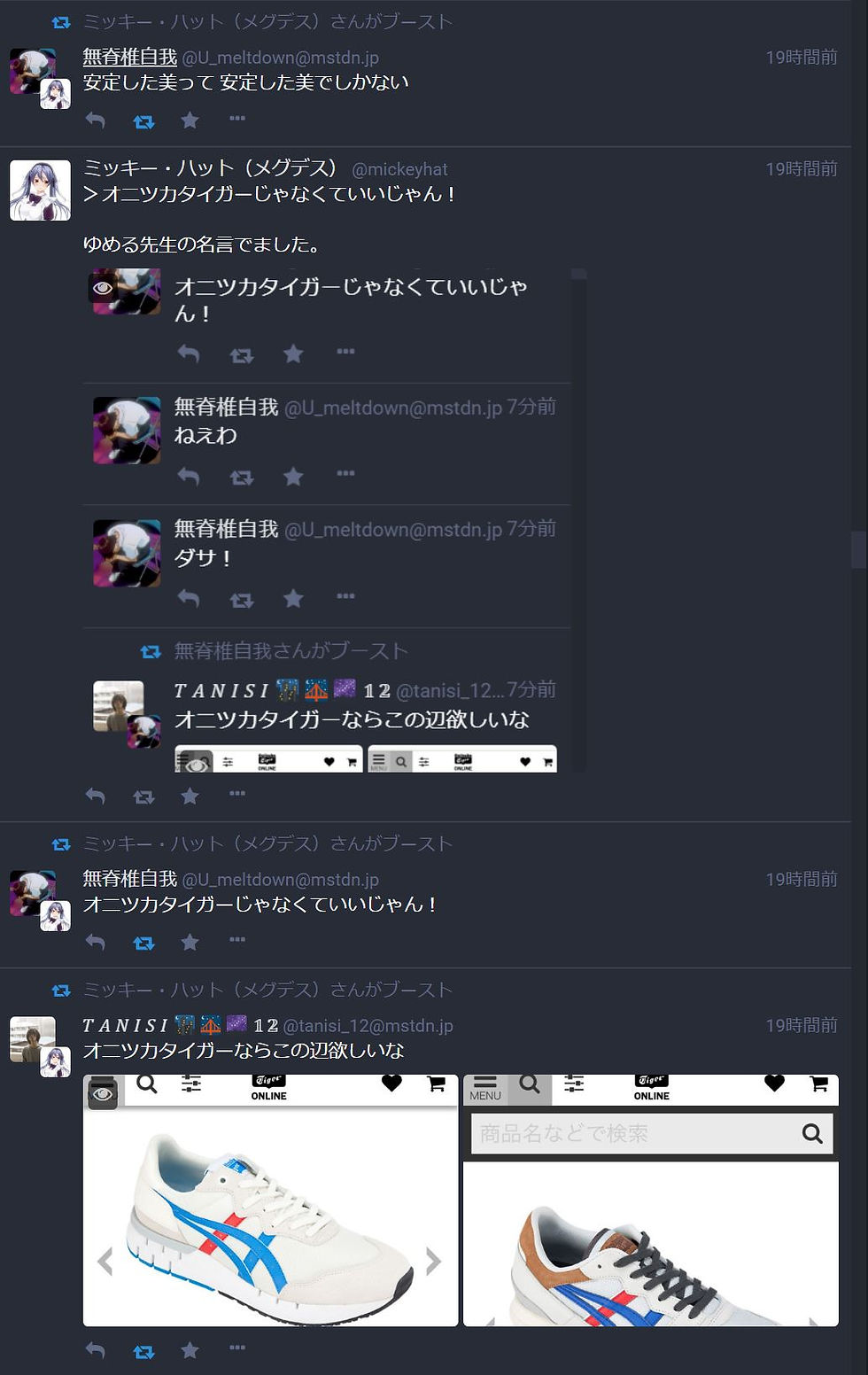This screenshot has width=868, height=1375.
Task: Reply to the bottom TANISI shoe post
Action: pyautogui.click(x=95, y=1350)
